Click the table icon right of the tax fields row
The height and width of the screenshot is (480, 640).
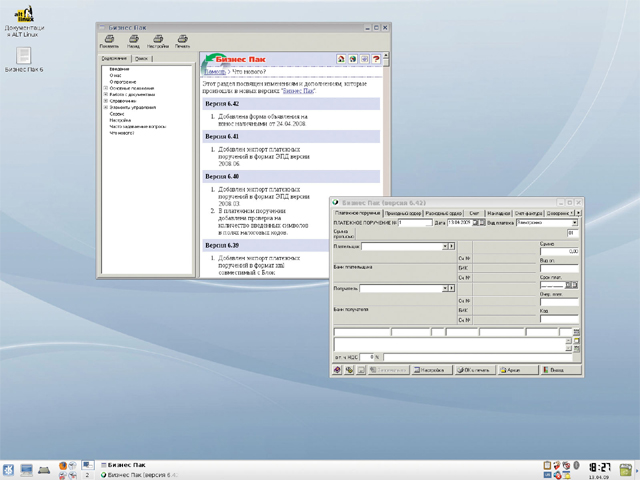(x=576, y=332)
